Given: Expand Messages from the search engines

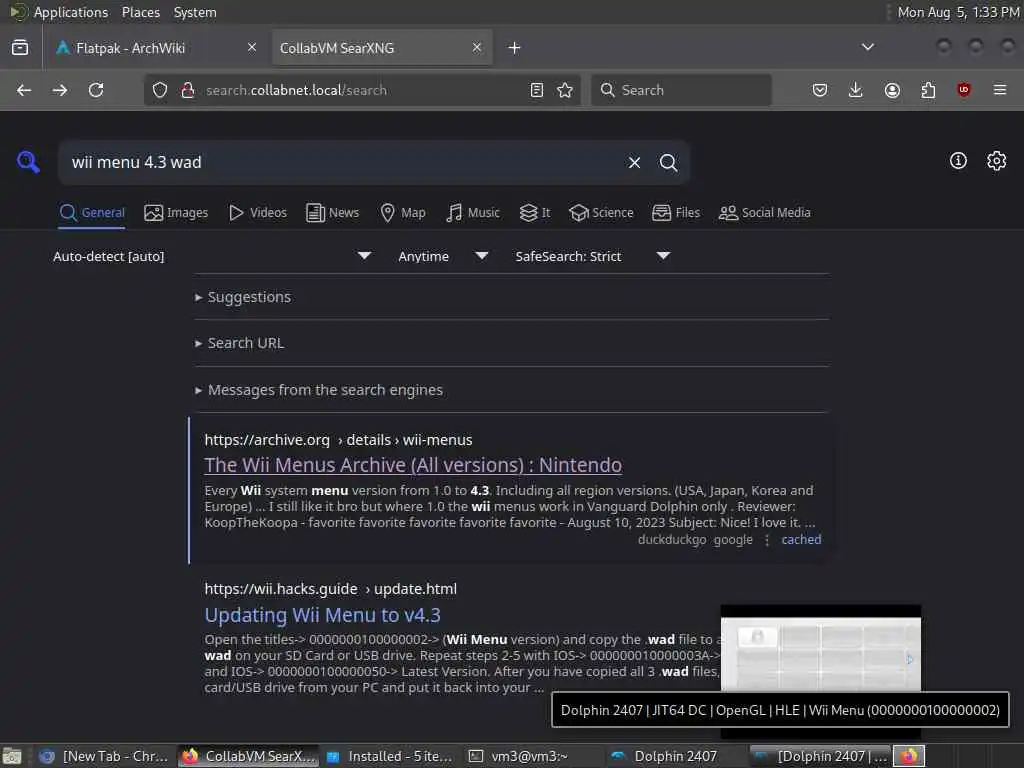Looking at the screenshot, I should point(319,390).
